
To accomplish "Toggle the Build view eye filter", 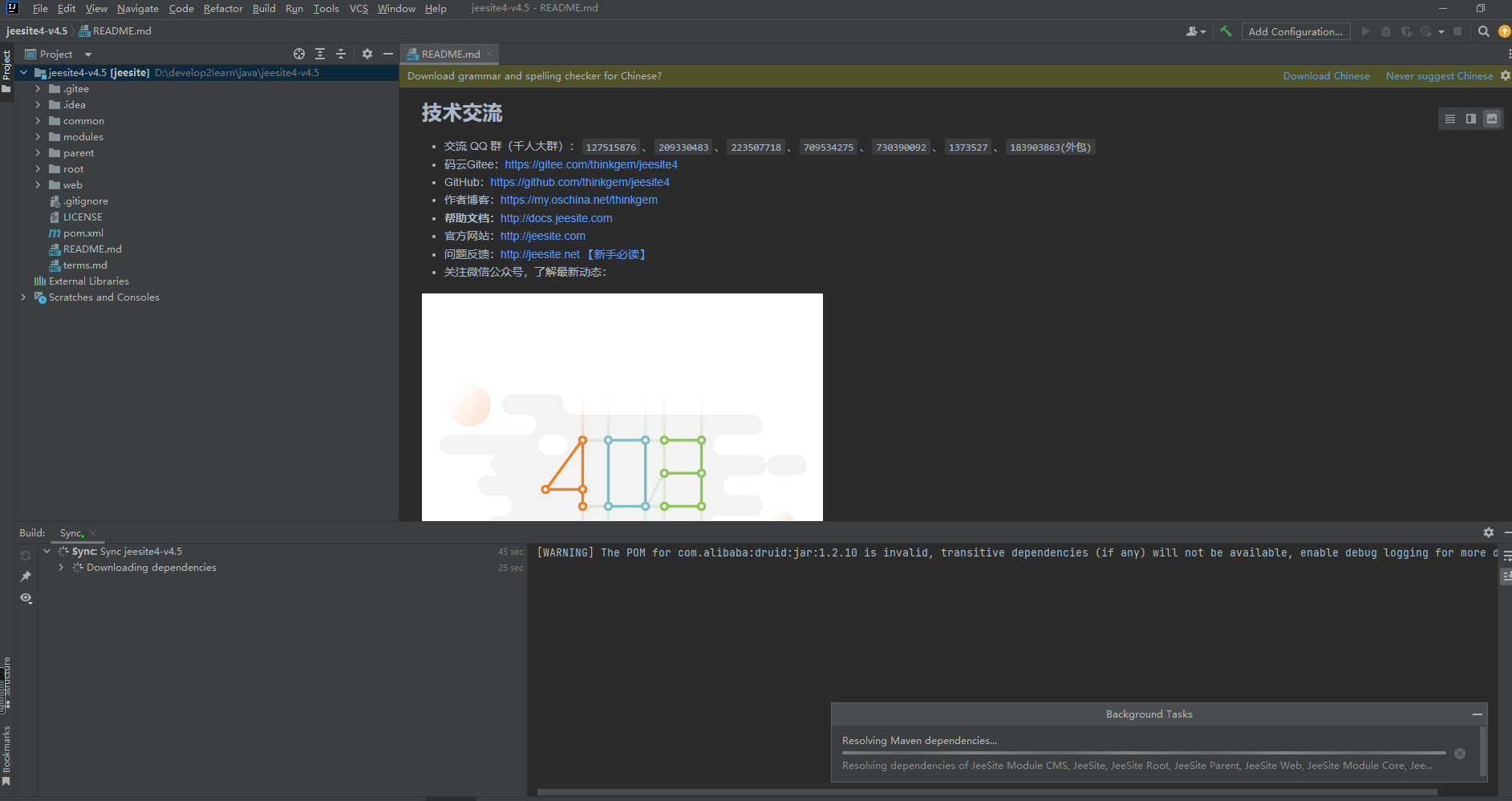I will point(26,598).
